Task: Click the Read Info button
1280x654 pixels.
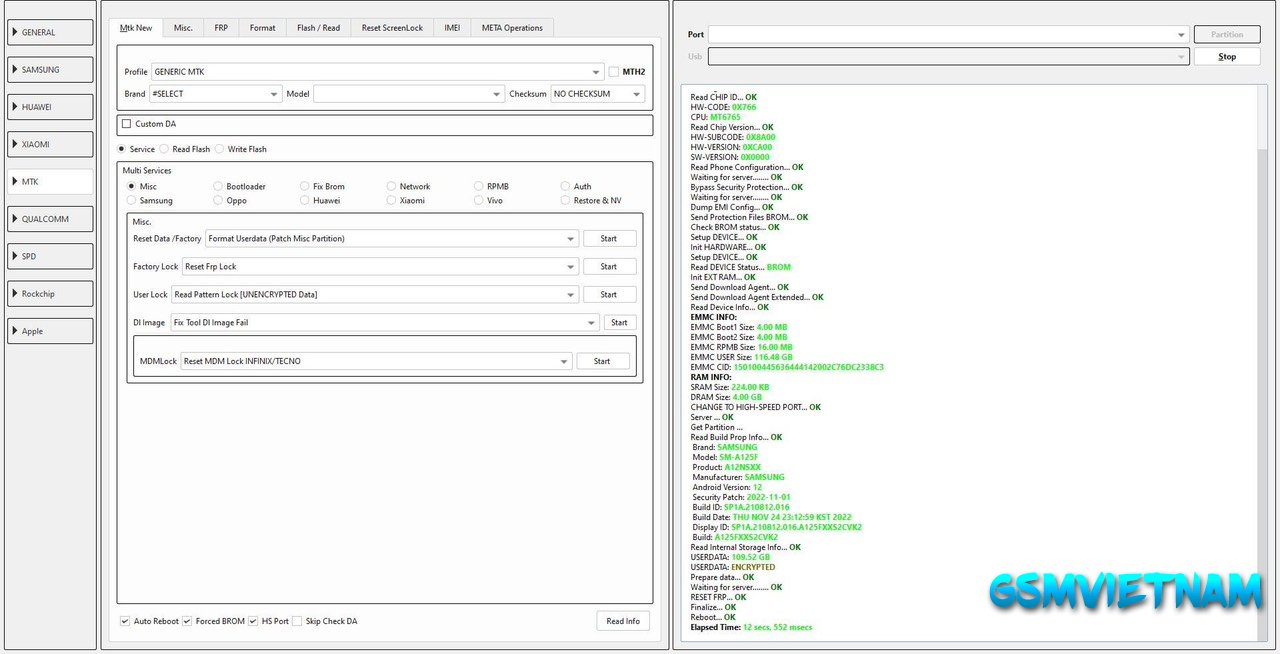Action: click(623, 621)
